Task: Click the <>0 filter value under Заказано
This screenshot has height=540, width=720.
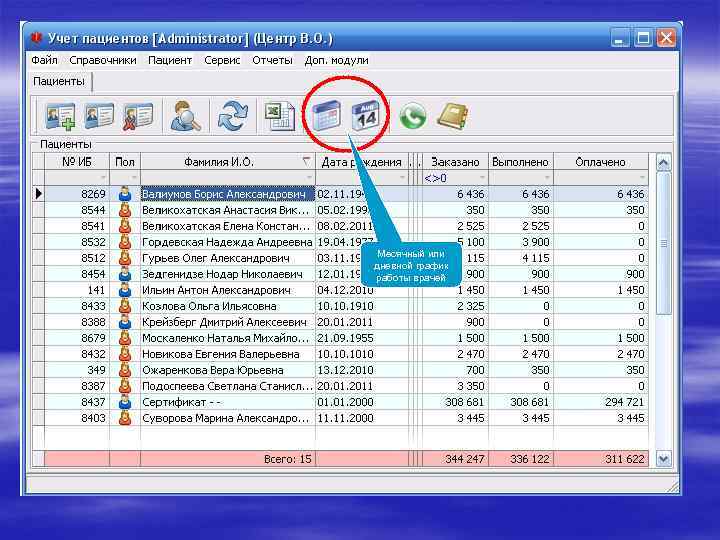Action: pos(435,178)
